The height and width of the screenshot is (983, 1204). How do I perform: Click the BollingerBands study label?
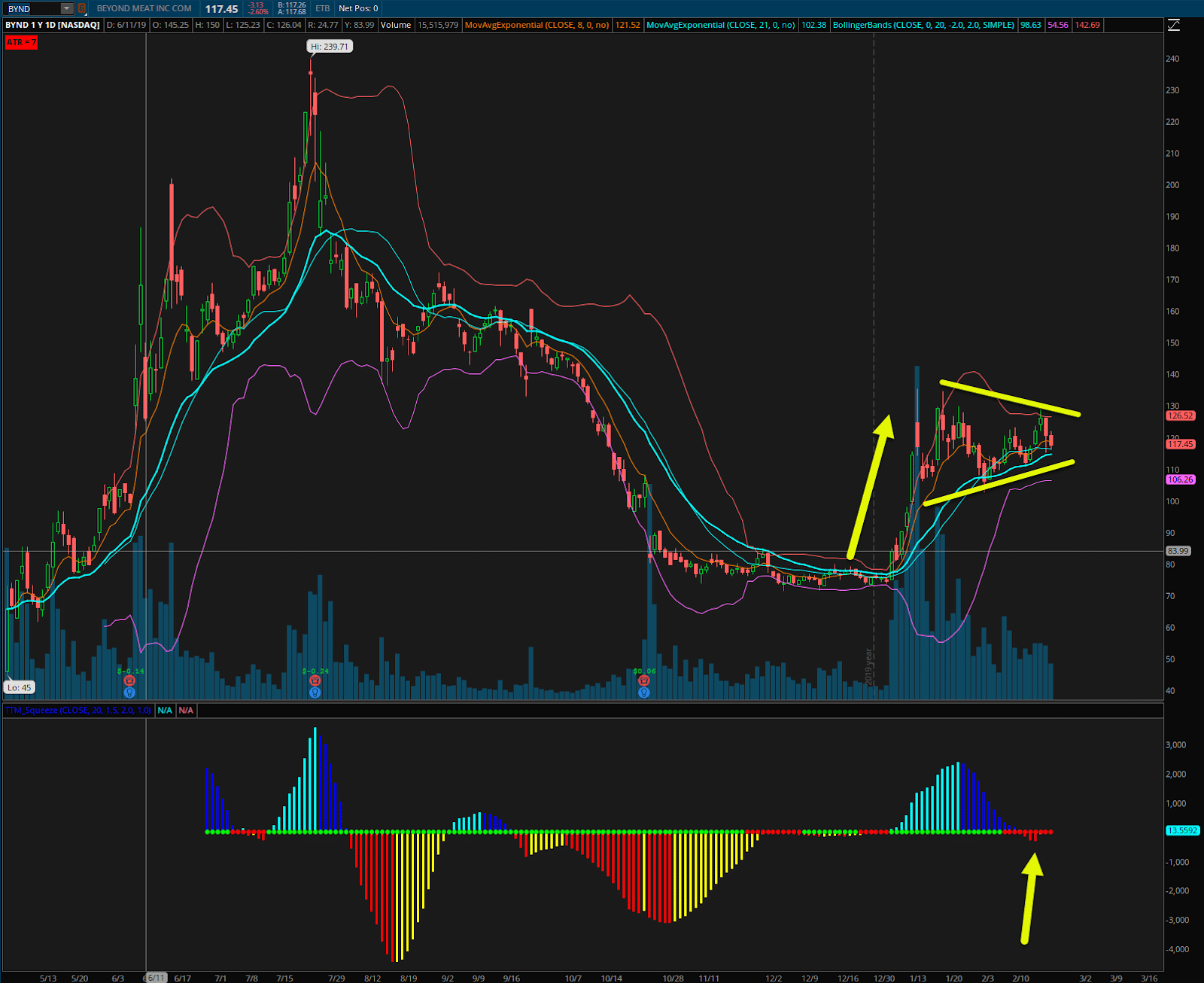[x=923, y=25]
